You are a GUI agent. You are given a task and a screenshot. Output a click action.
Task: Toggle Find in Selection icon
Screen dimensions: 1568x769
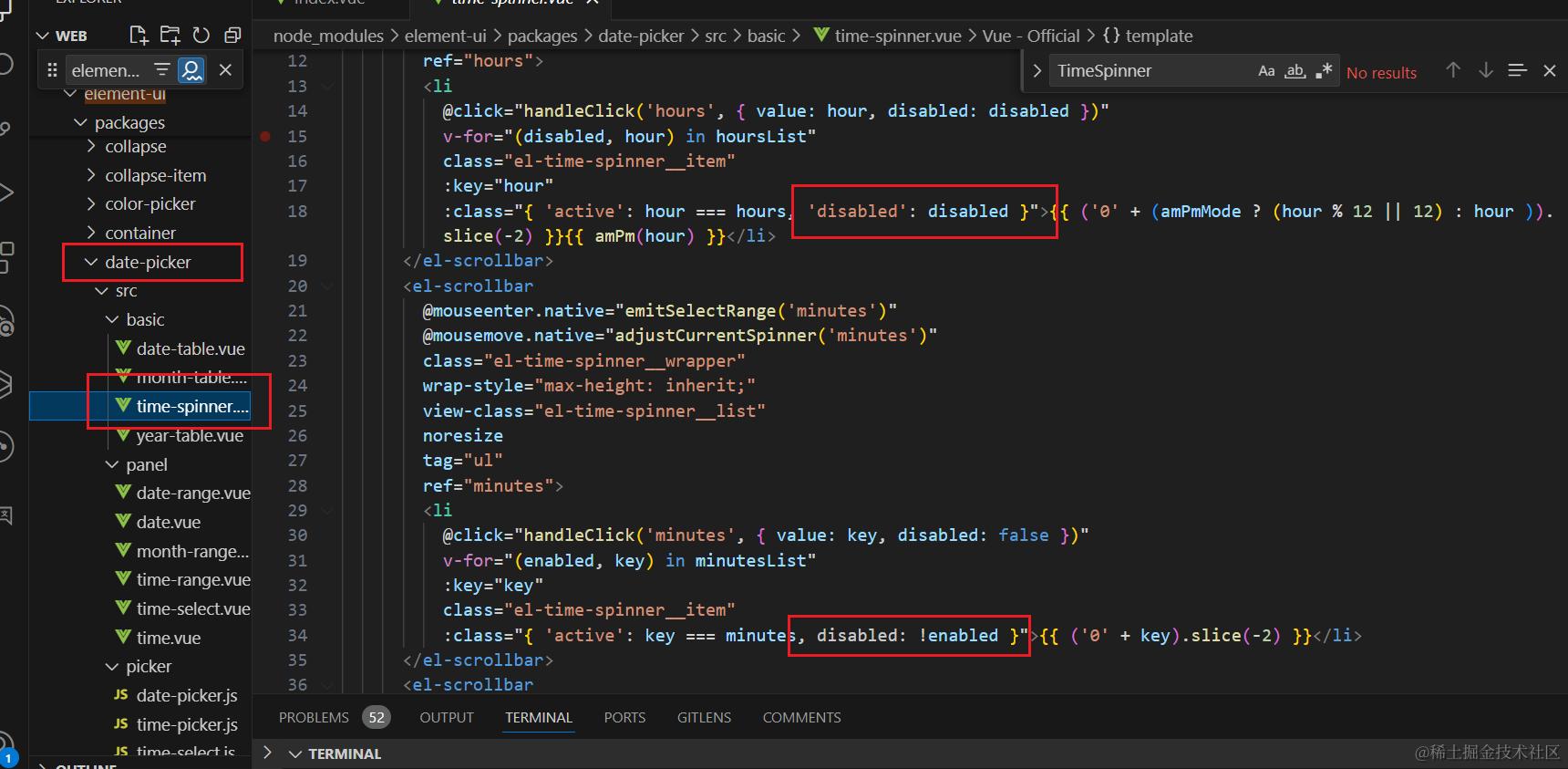point(1517,70)
